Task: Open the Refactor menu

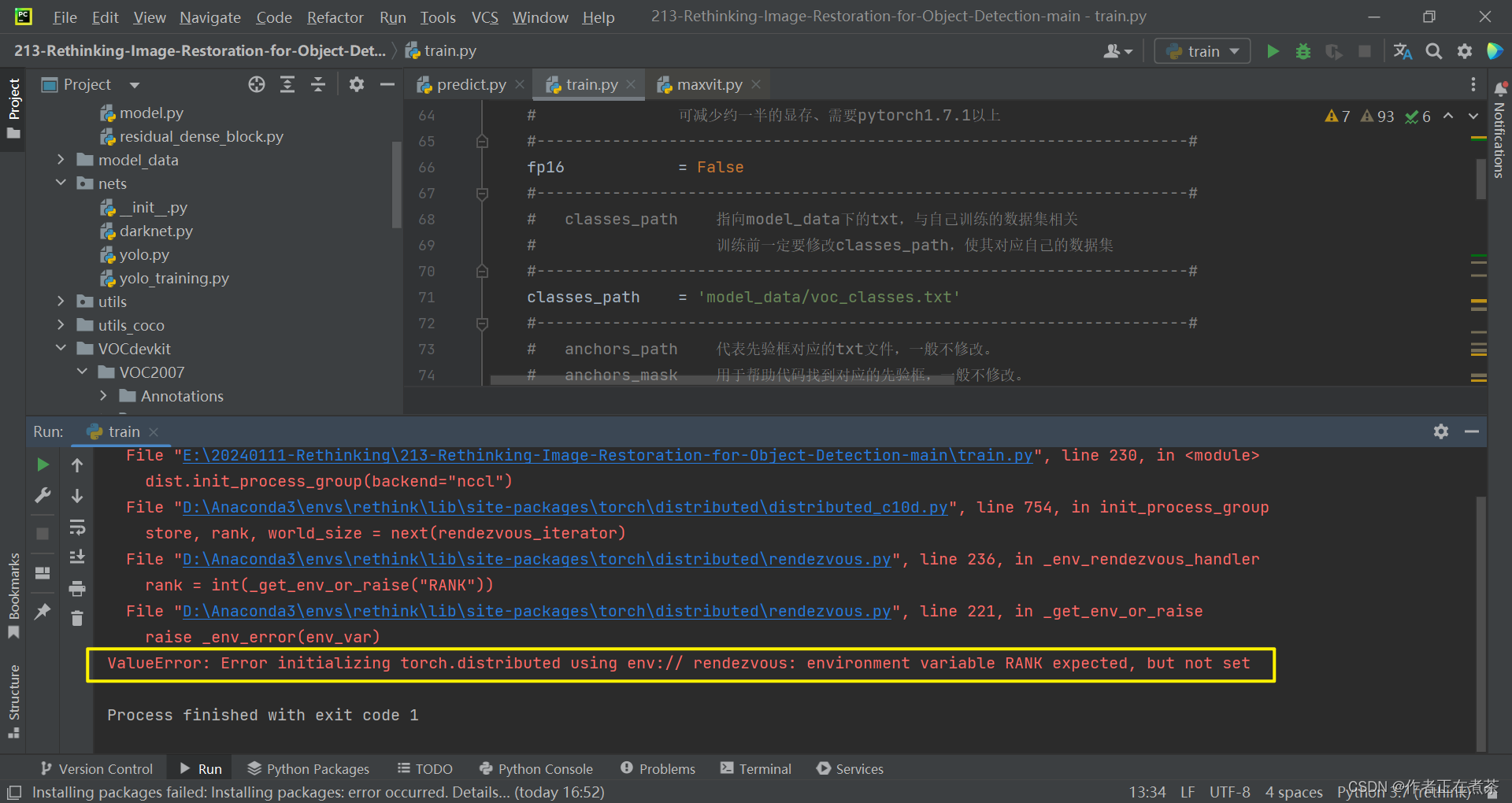Action: click(x=335, y=17)
